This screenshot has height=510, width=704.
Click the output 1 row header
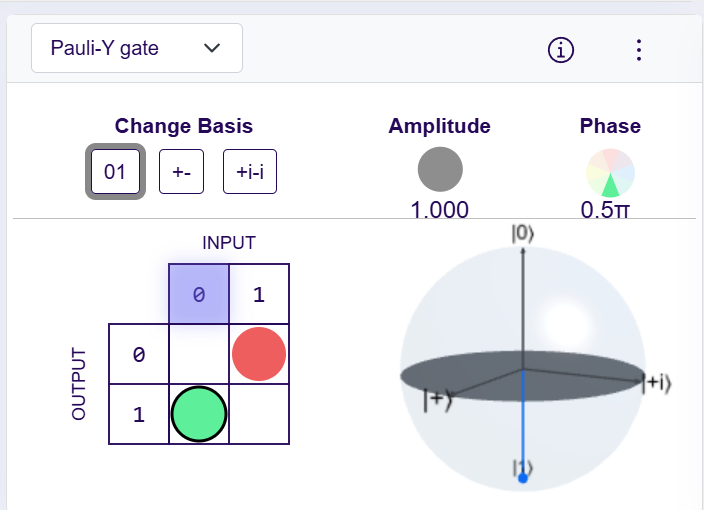(139, 414)
